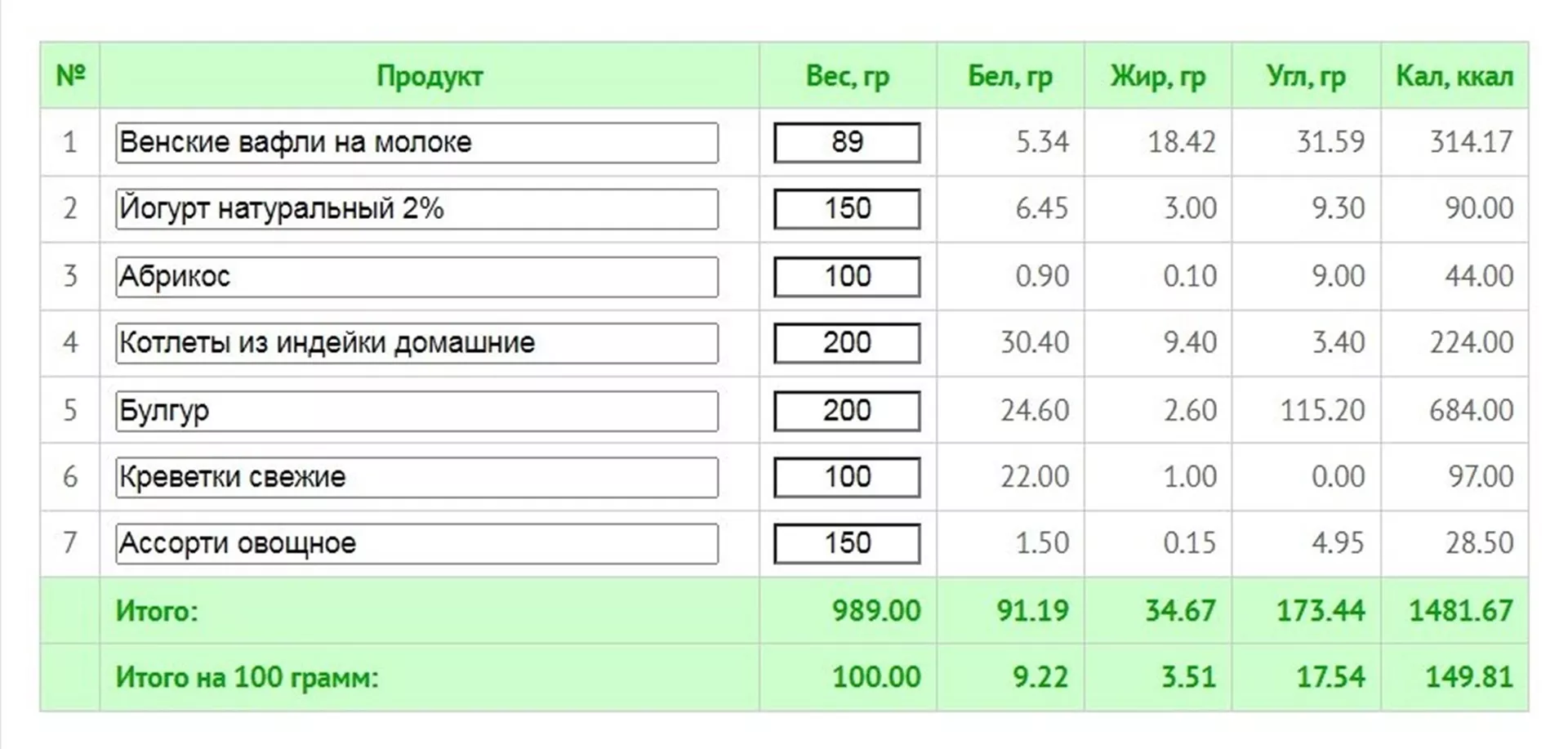Click the total calories value 1481.67
The height and width of the screenshot is (749, 1568).
(1460, 611)
